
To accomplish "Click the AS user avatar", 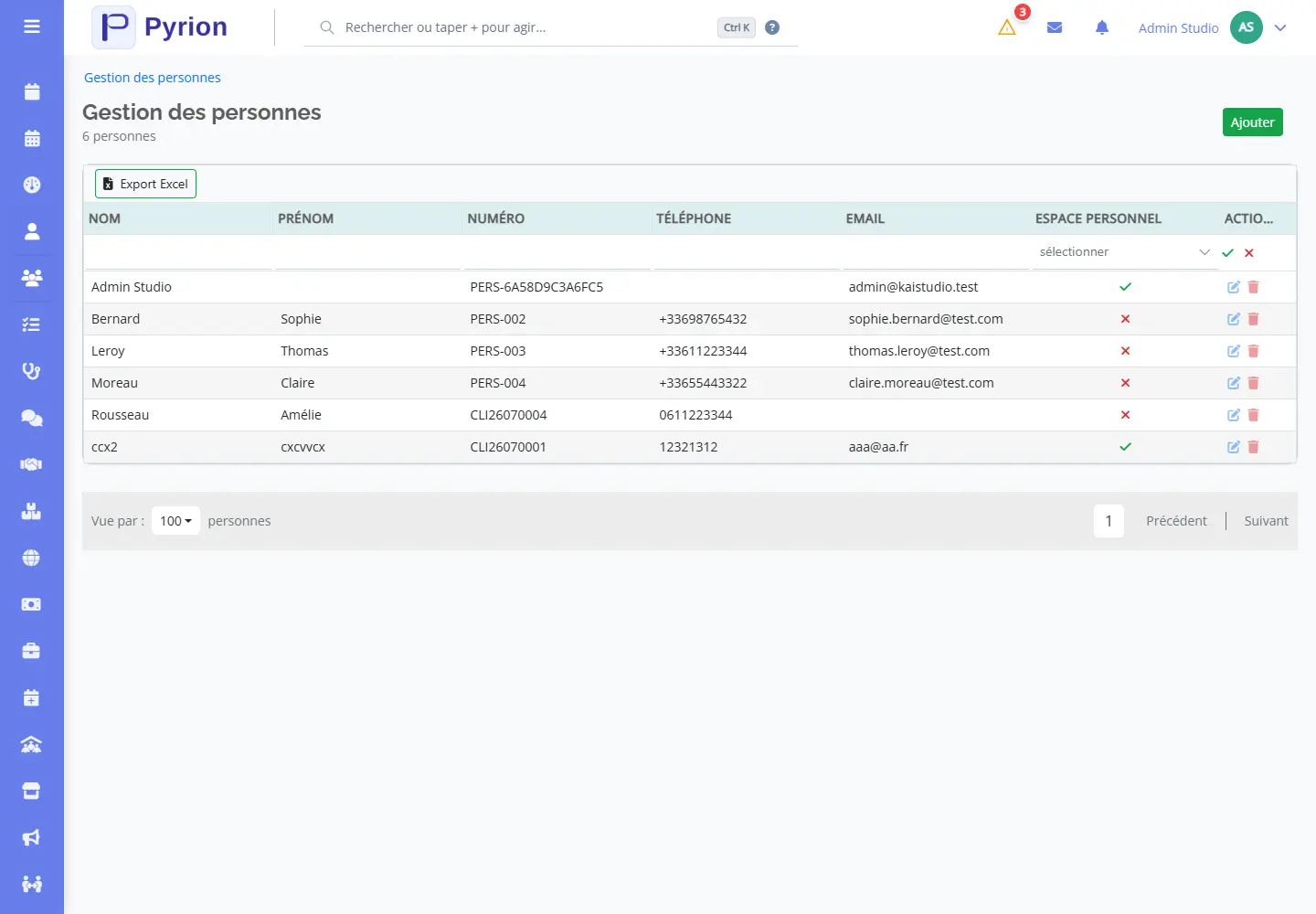I will pyautogui.click(x=1247, y=27).
